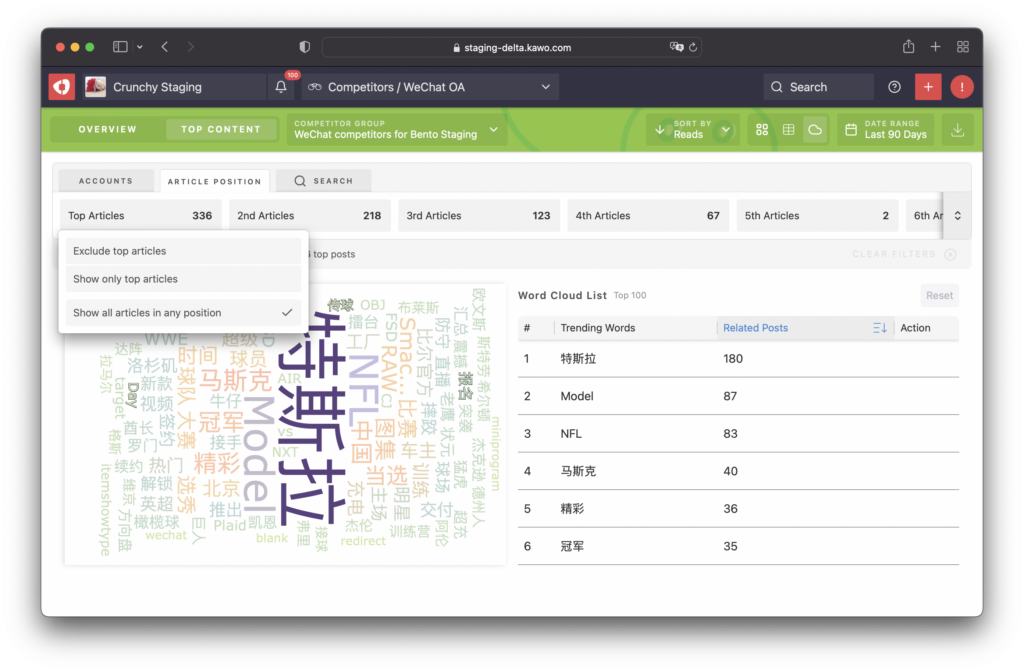1024x671 pixels.
Task: Click the sort direction arrow icon
Action: tap(660, 129)
